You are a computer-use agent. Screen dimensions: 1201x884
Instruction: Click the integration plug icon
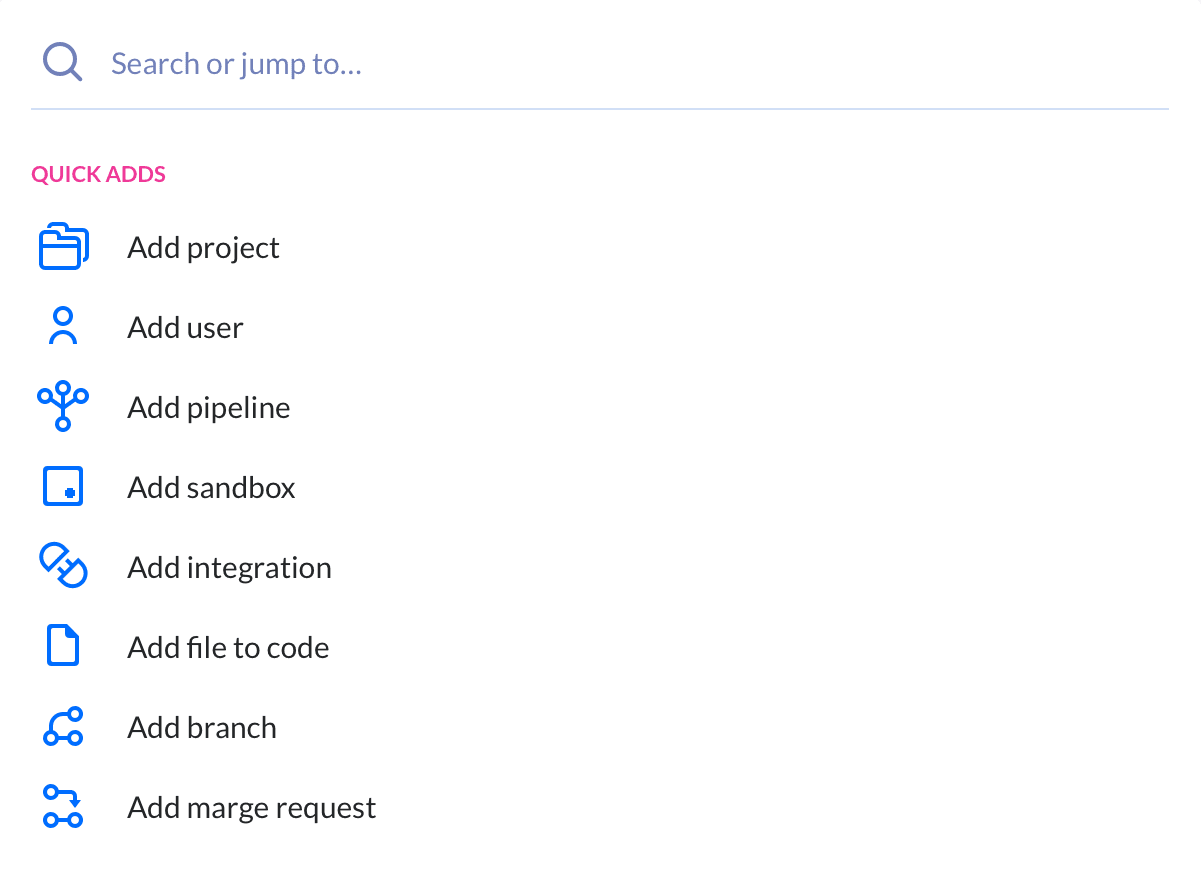(x=63, y=567)
